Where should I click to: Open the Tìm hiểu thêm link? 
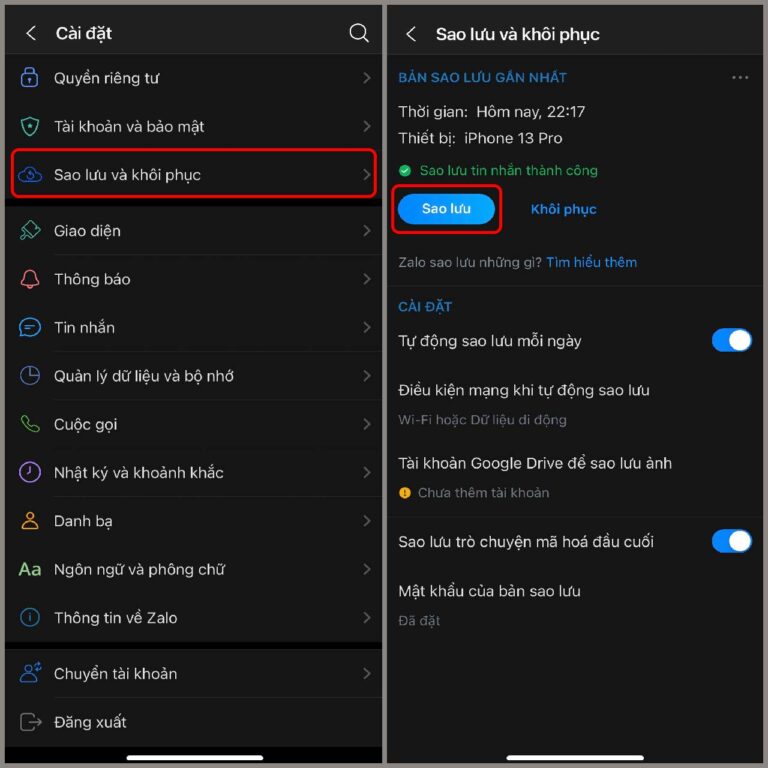click(592, 263)
